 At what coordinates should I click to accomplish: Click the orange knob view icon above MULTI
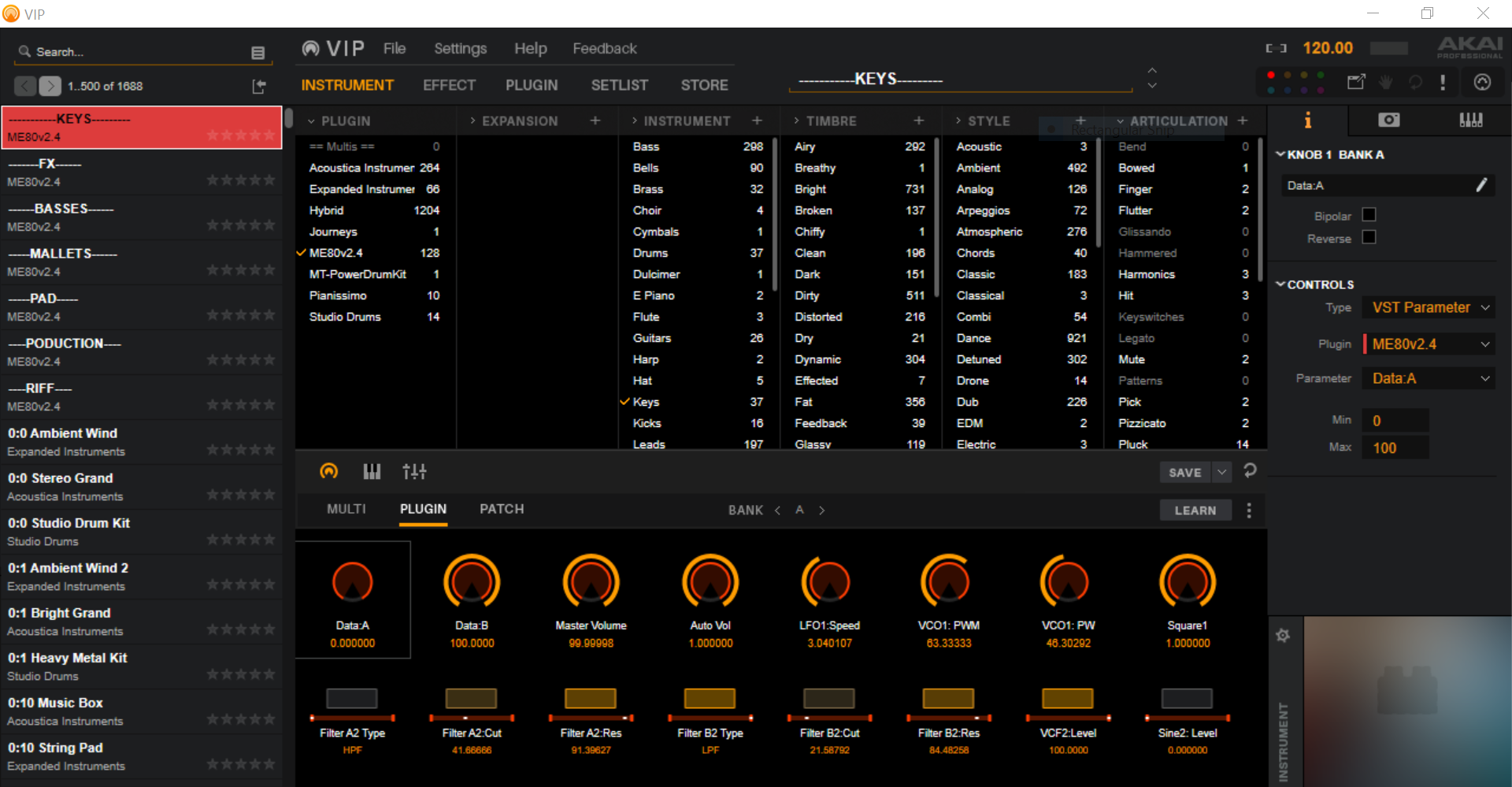click(x=329, y=471)
